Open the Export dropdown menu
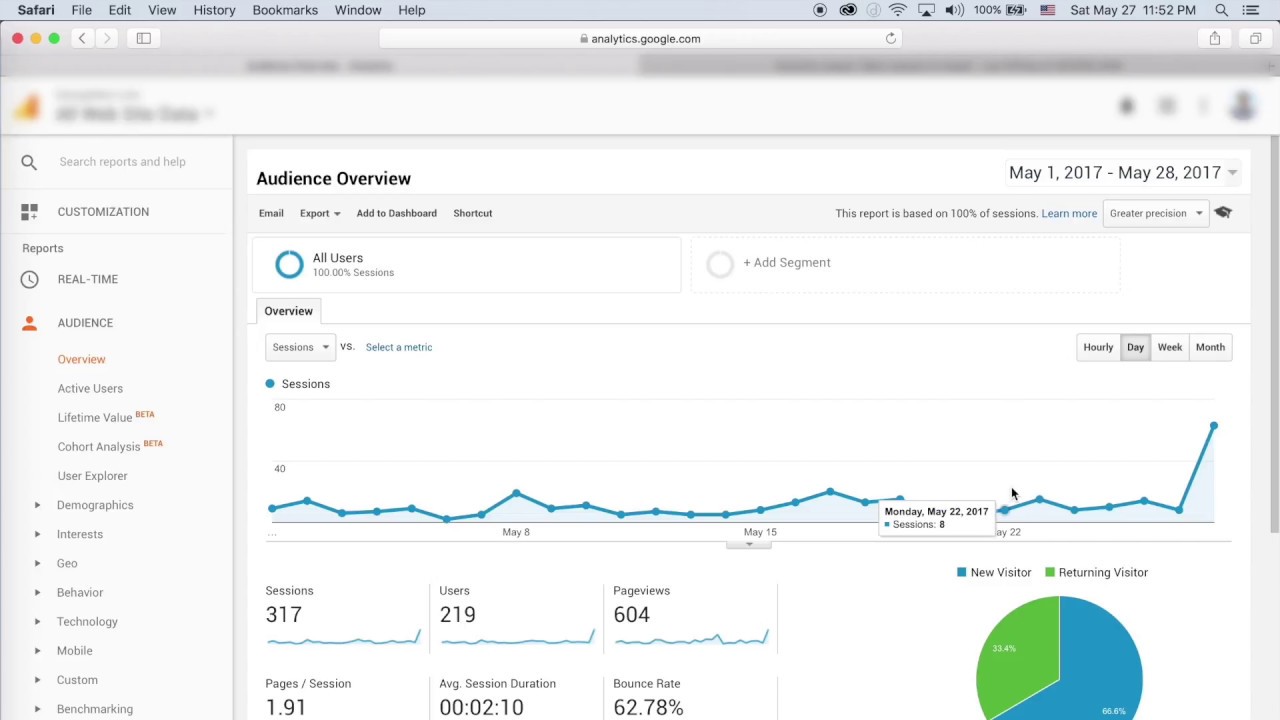 (x=320, y=213)
